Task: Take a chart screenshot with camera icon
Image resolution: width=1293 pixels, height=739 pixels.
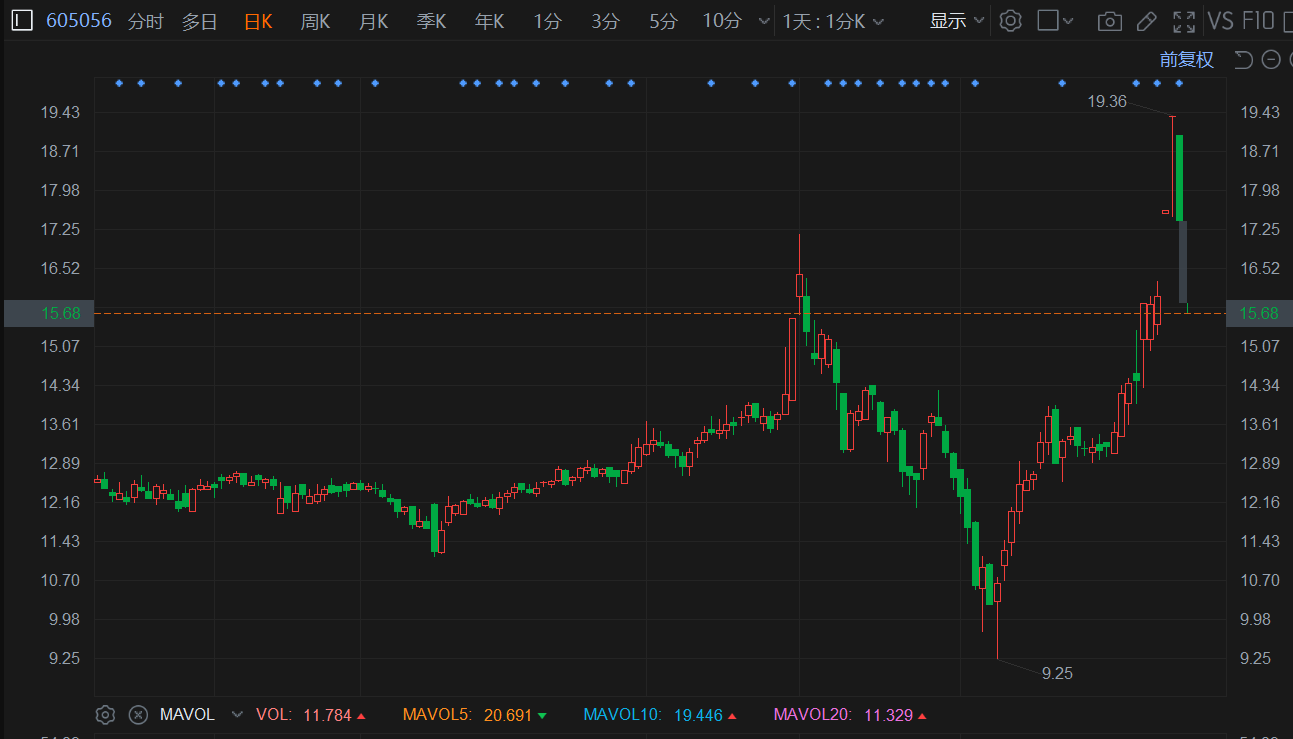Action: click(1108, 21)
